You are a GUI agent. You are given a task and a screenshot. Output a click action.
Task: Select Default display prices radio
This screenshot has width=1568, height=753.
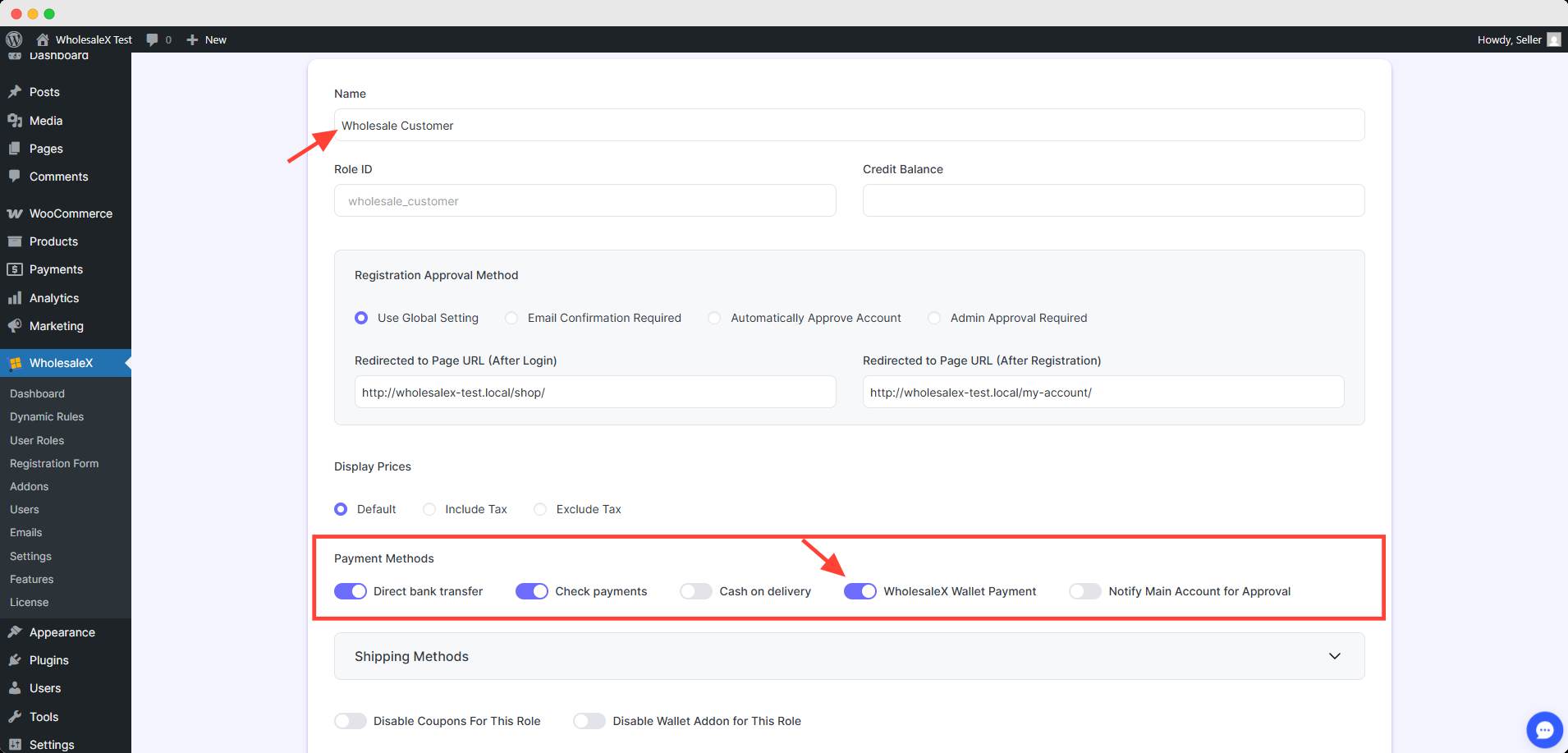pos(341,509)
